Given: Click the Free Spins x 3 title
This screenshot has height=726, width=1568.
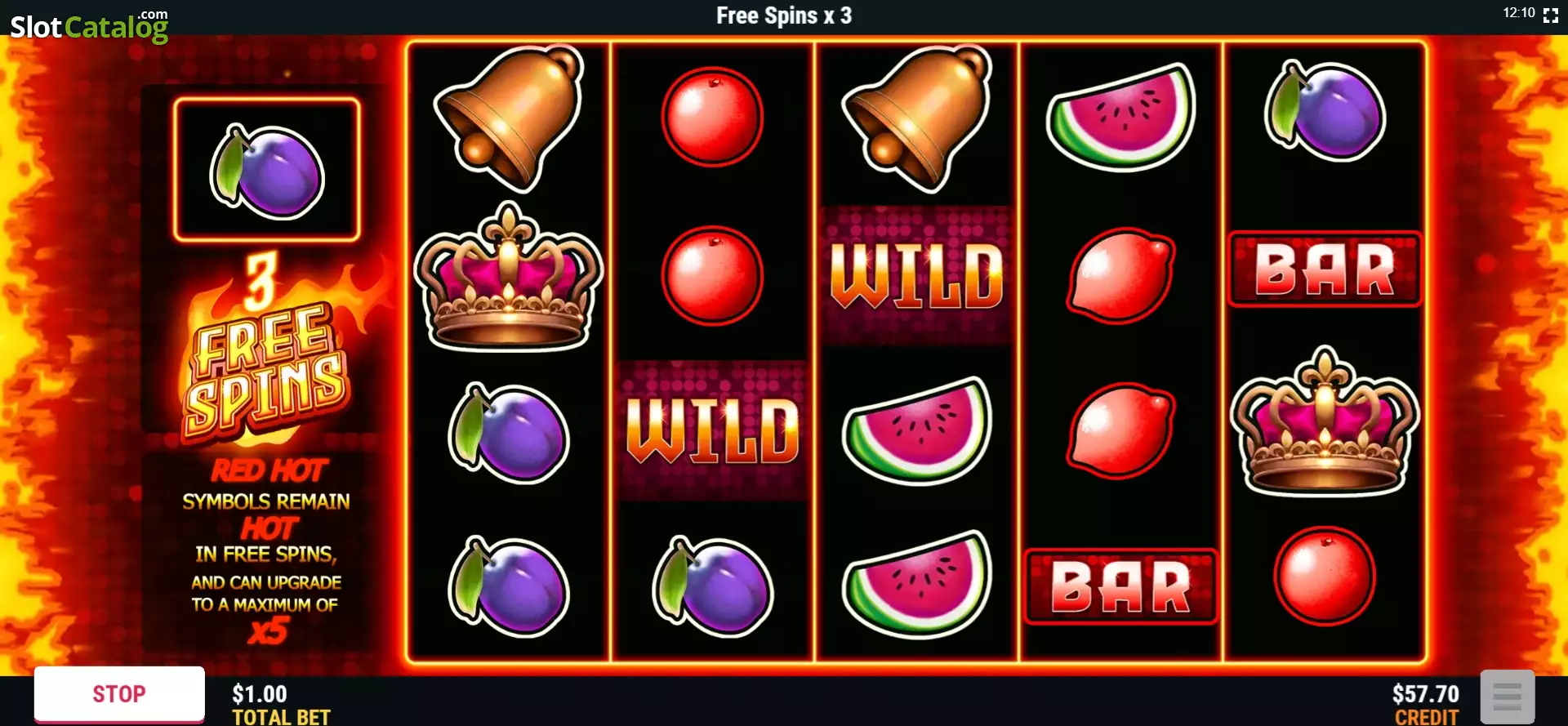Looking at the screenshot, I should [x=784, y=16].
